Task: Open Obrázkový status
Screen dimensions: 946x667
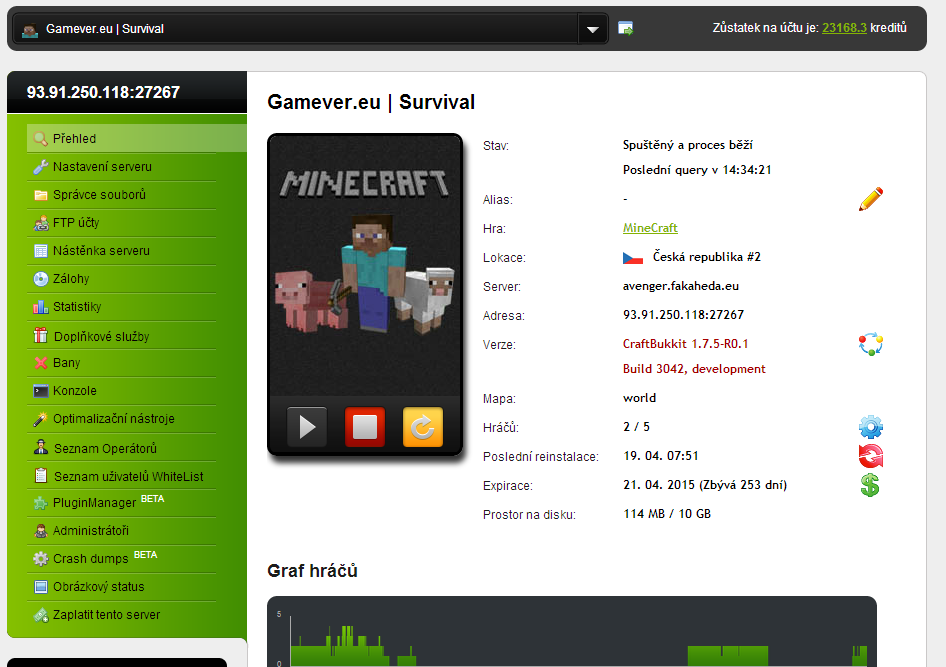Action: click(x=121, y=587)
